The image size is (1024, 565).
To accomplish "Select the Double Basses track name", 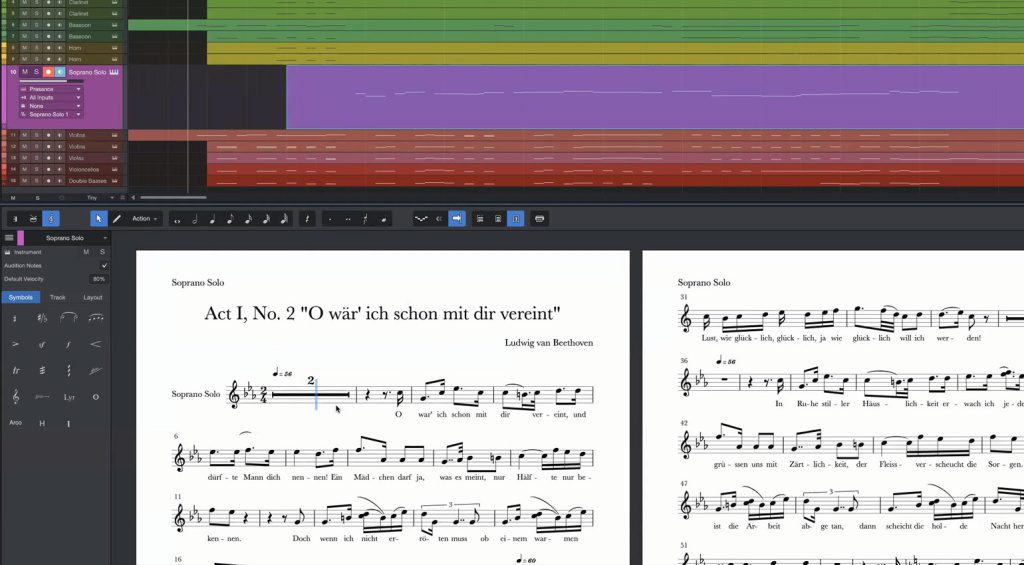I will click(x=86, y=180).
